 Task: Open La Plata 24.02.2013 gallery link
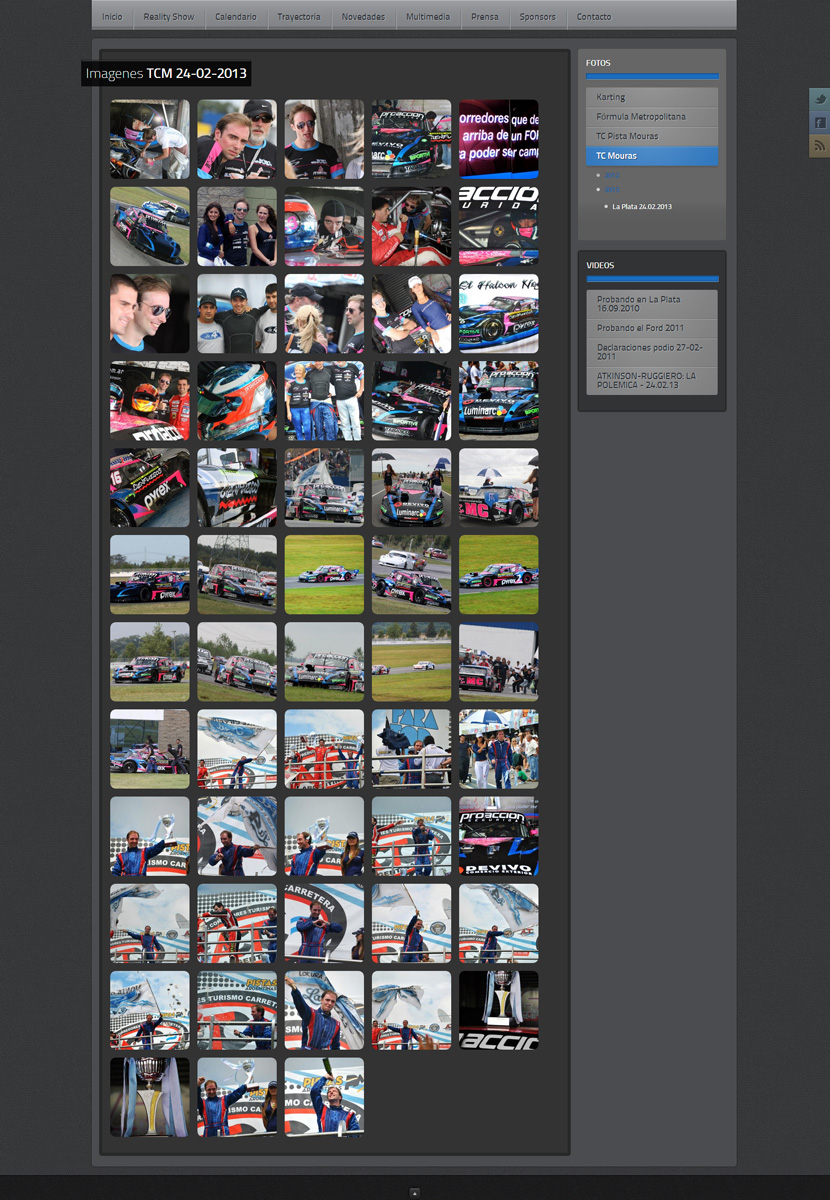click(642, 206)
